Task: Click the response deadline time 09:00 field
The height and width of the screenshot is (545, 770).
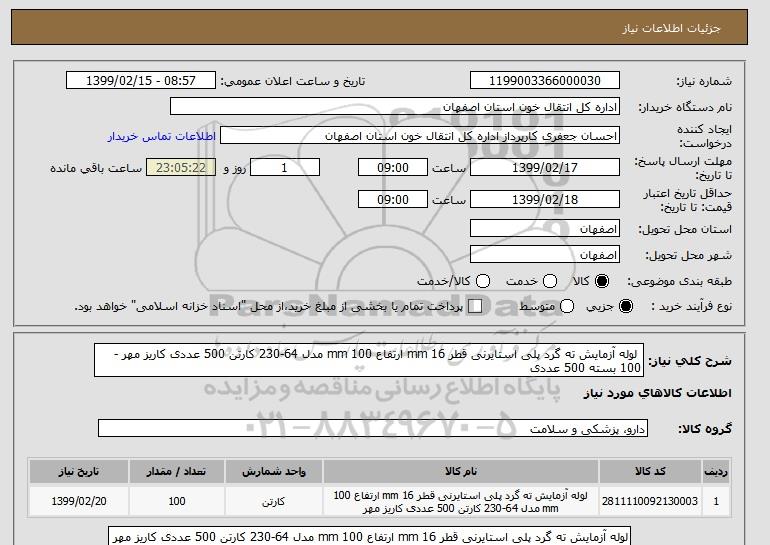Action: coord(393,167)
